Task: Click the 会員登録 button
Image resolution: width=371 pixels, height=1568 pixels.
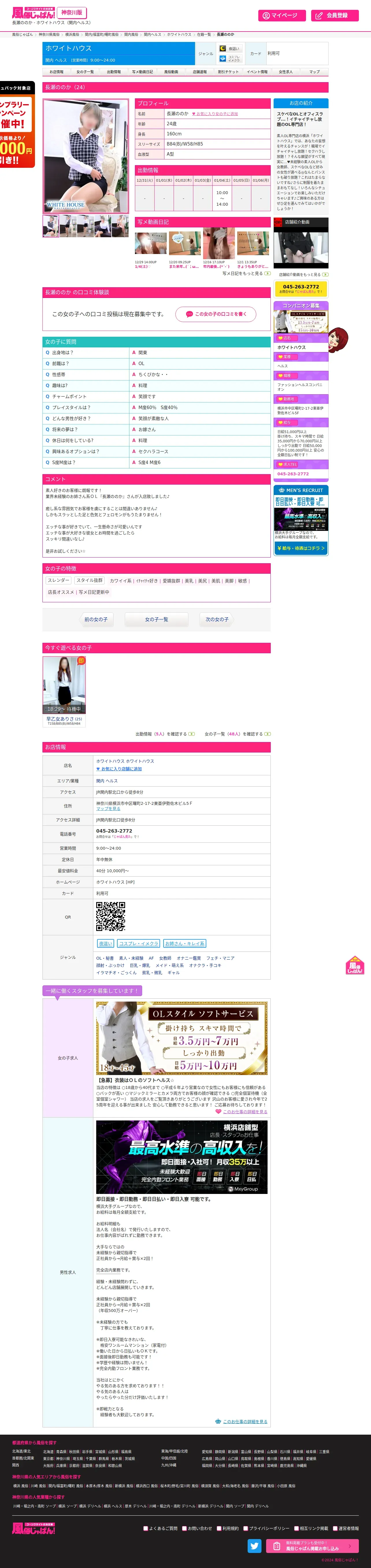Action: (335, 15)
